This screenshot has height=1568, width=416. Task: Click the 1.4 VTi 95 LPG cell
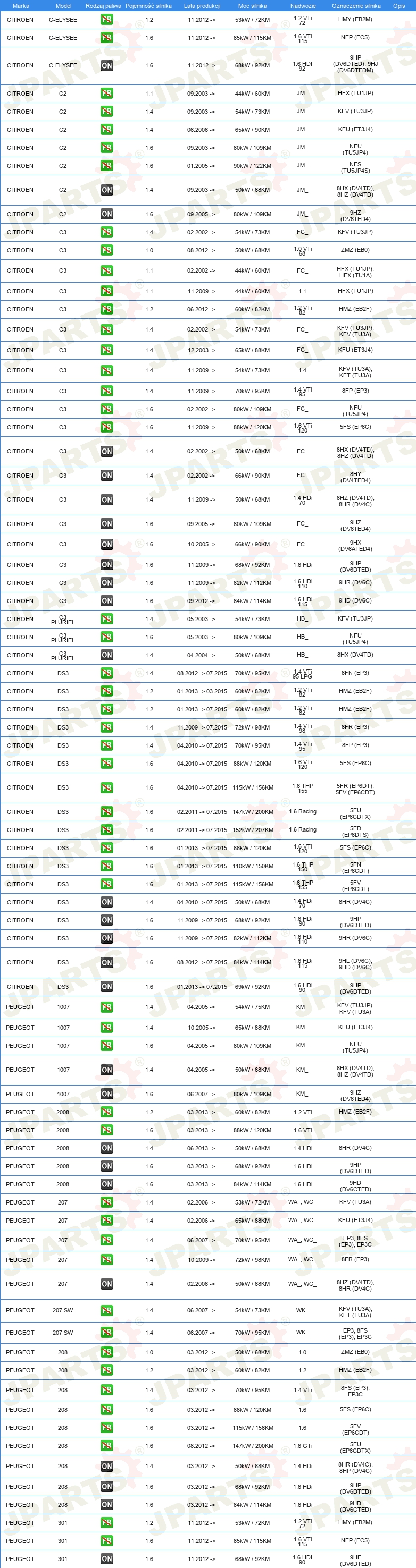pos(303,674)
